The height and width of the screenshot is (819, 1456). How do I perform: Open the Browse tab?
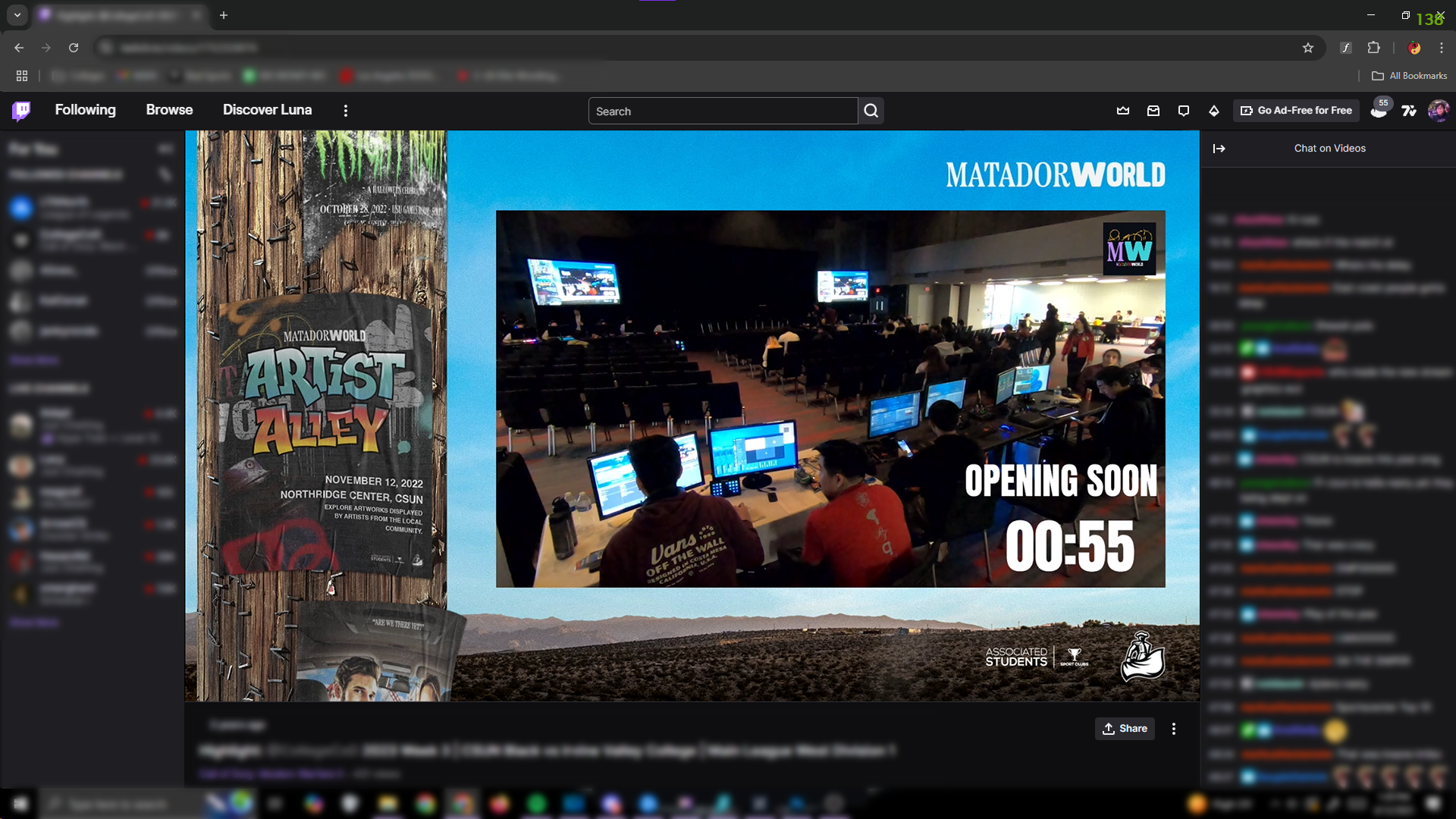tap(169, 110)
